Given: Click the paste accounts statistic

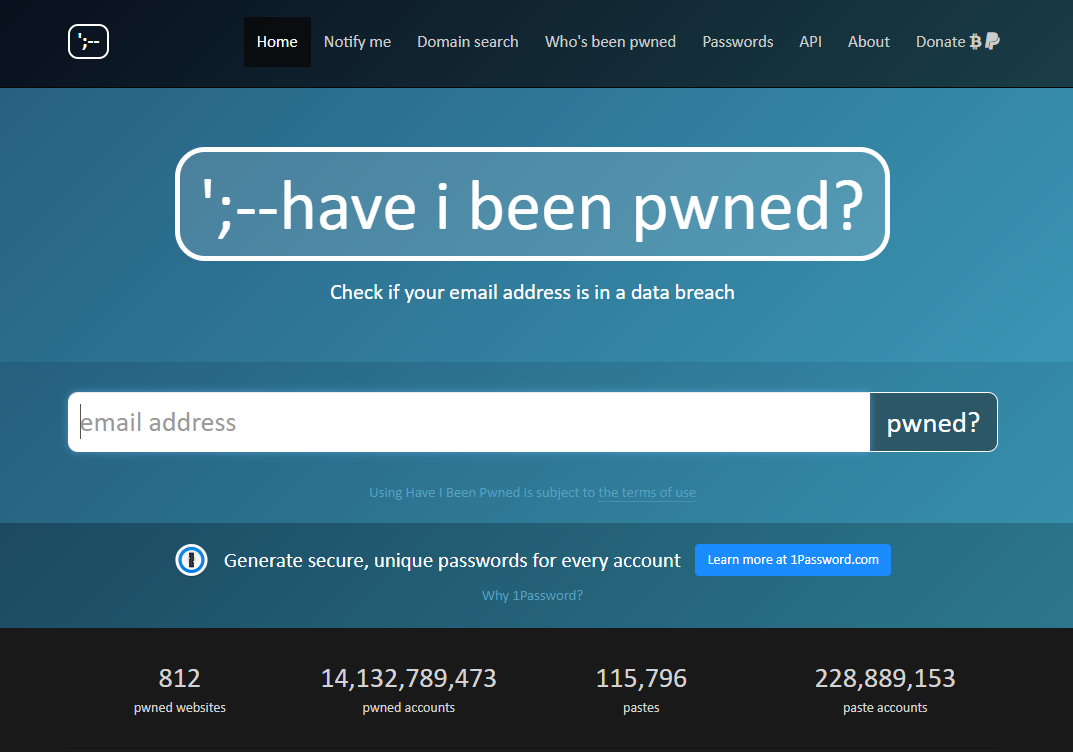Looking at the screenshot, I should (884, 688).
